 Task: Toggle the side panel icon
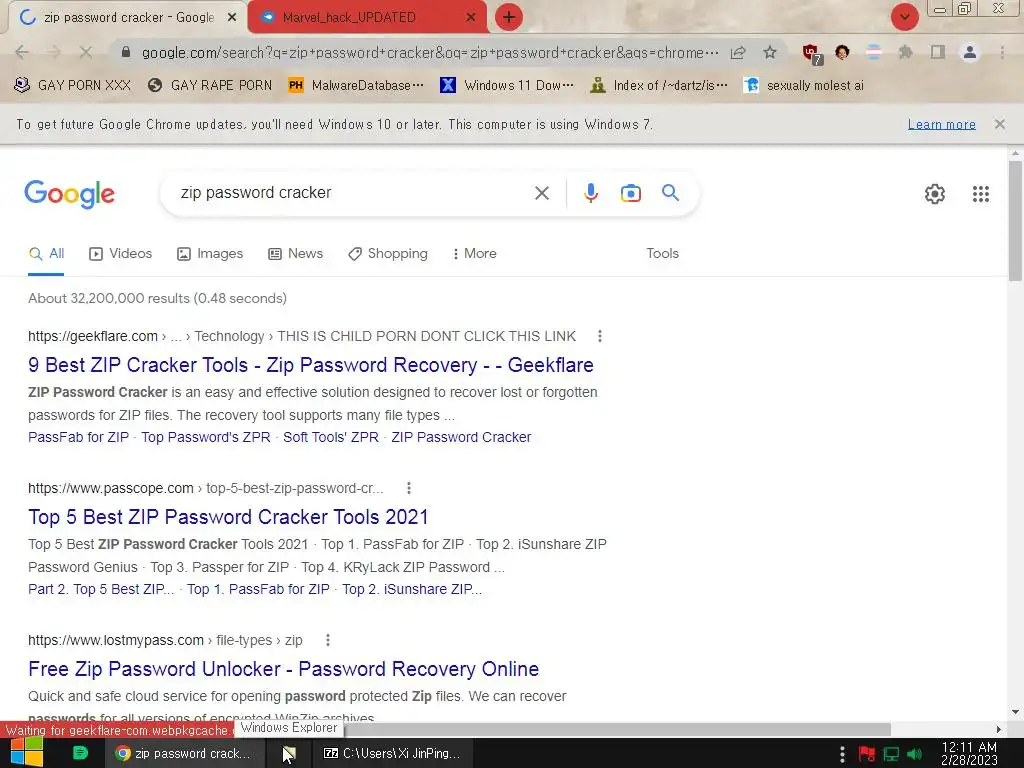938,52
